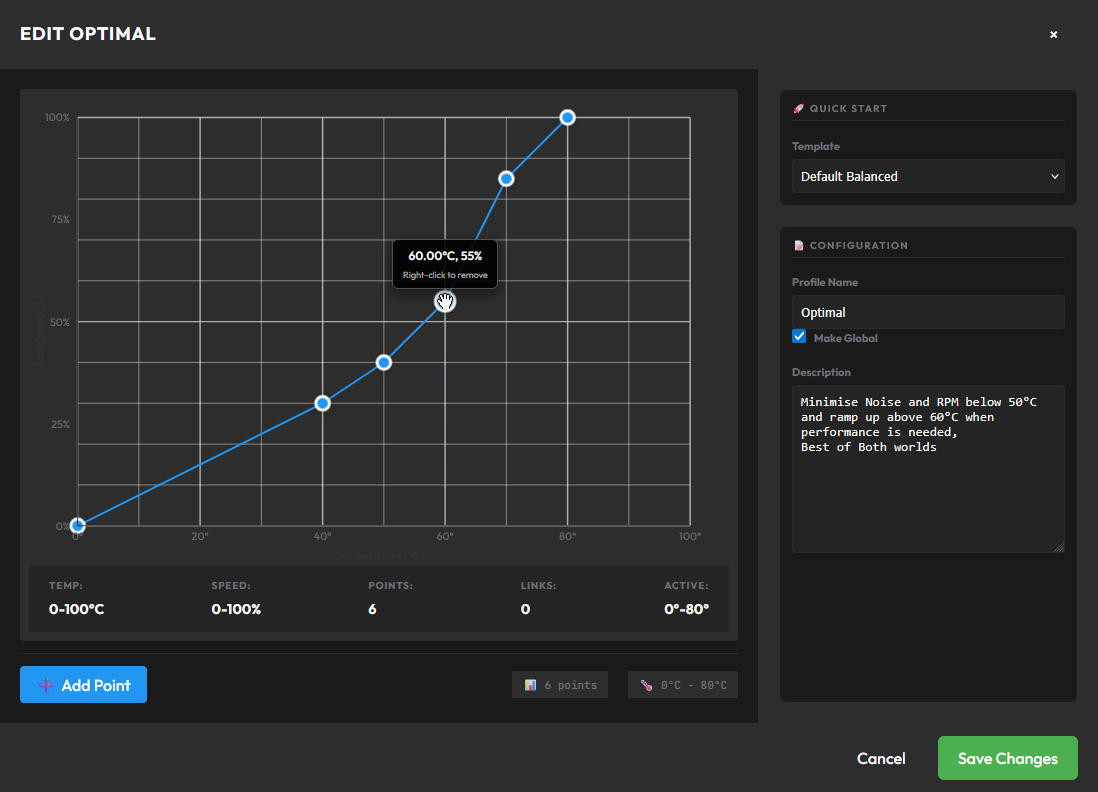This screenshot has height=792, width=1098.
Task: Select the curve point at 50° and 40%
Action: pyautogui.click(x=384, y=363)
